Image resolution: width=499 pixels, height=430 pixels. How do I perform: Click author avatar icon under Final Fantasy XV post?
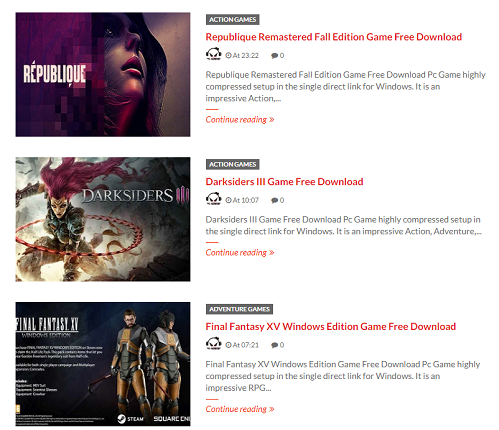coord(213,343)
